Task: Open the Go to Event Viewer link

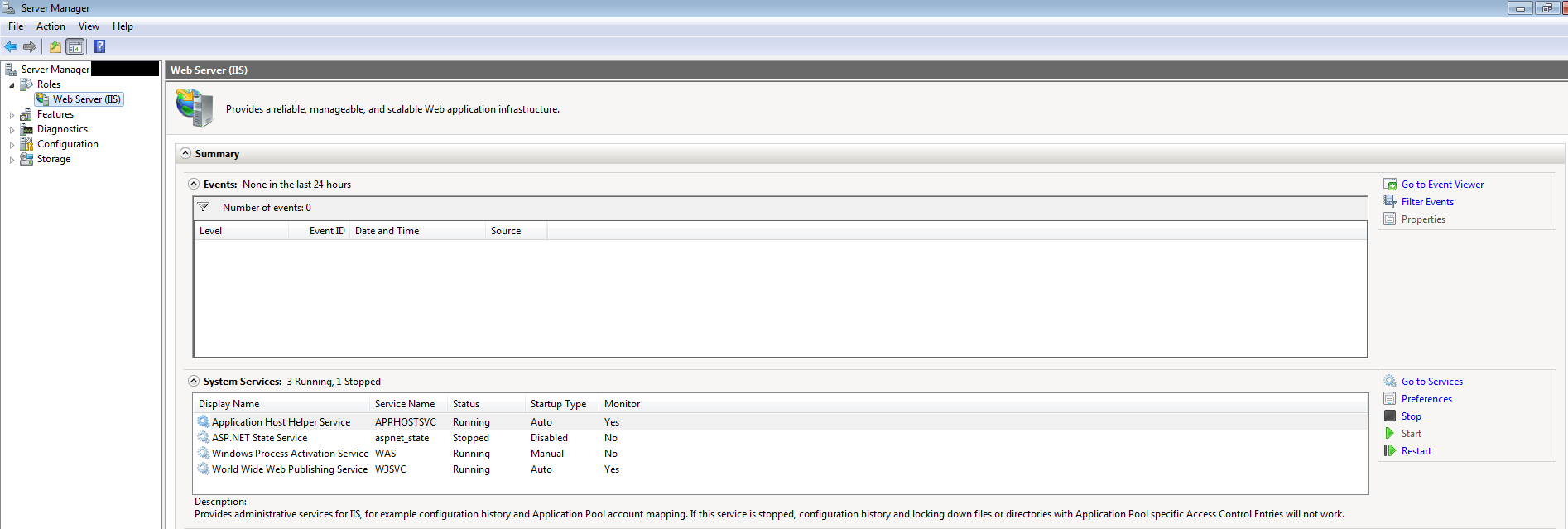Action: pos(1442,185)
